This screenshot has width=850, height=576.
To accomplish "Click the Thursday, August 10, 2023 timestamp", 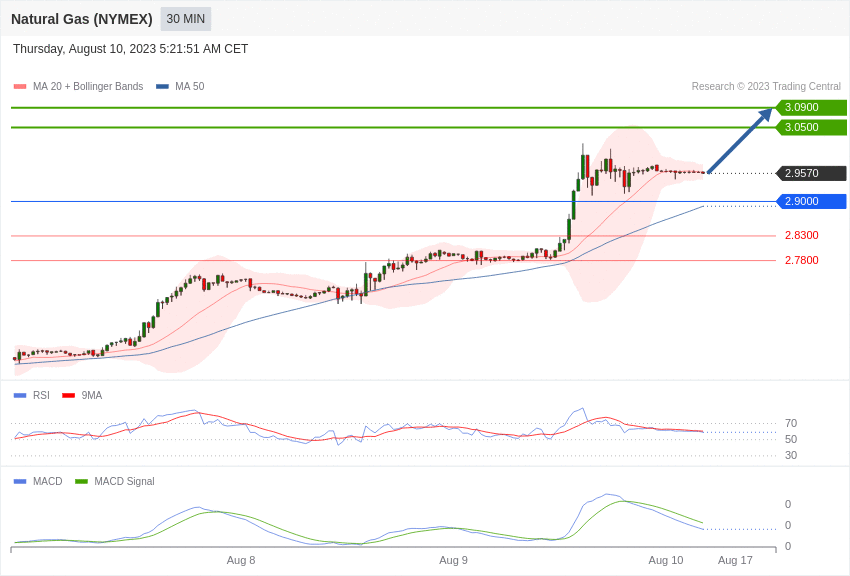I will pos(130,49).
